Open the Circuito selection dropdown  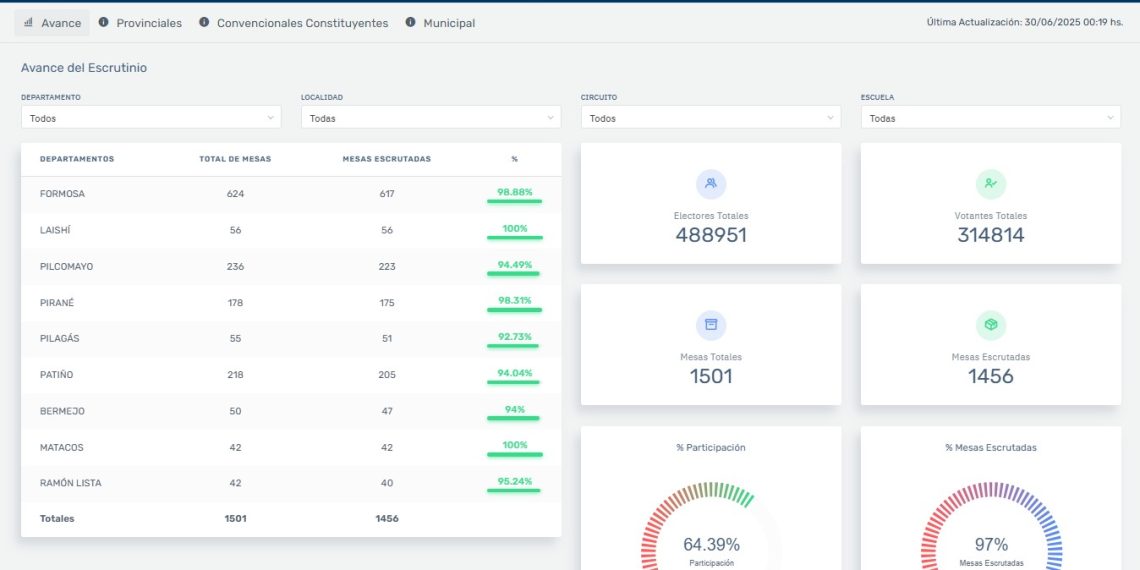coord(711,118)
